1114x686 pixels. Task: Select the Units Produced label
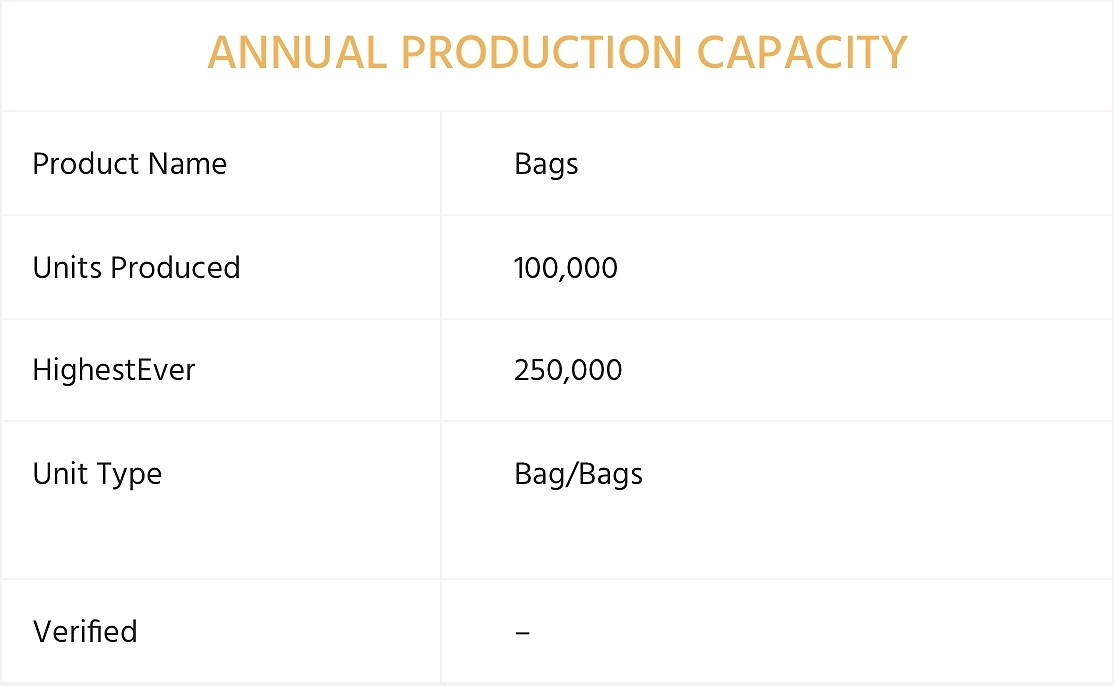(136, 268)
